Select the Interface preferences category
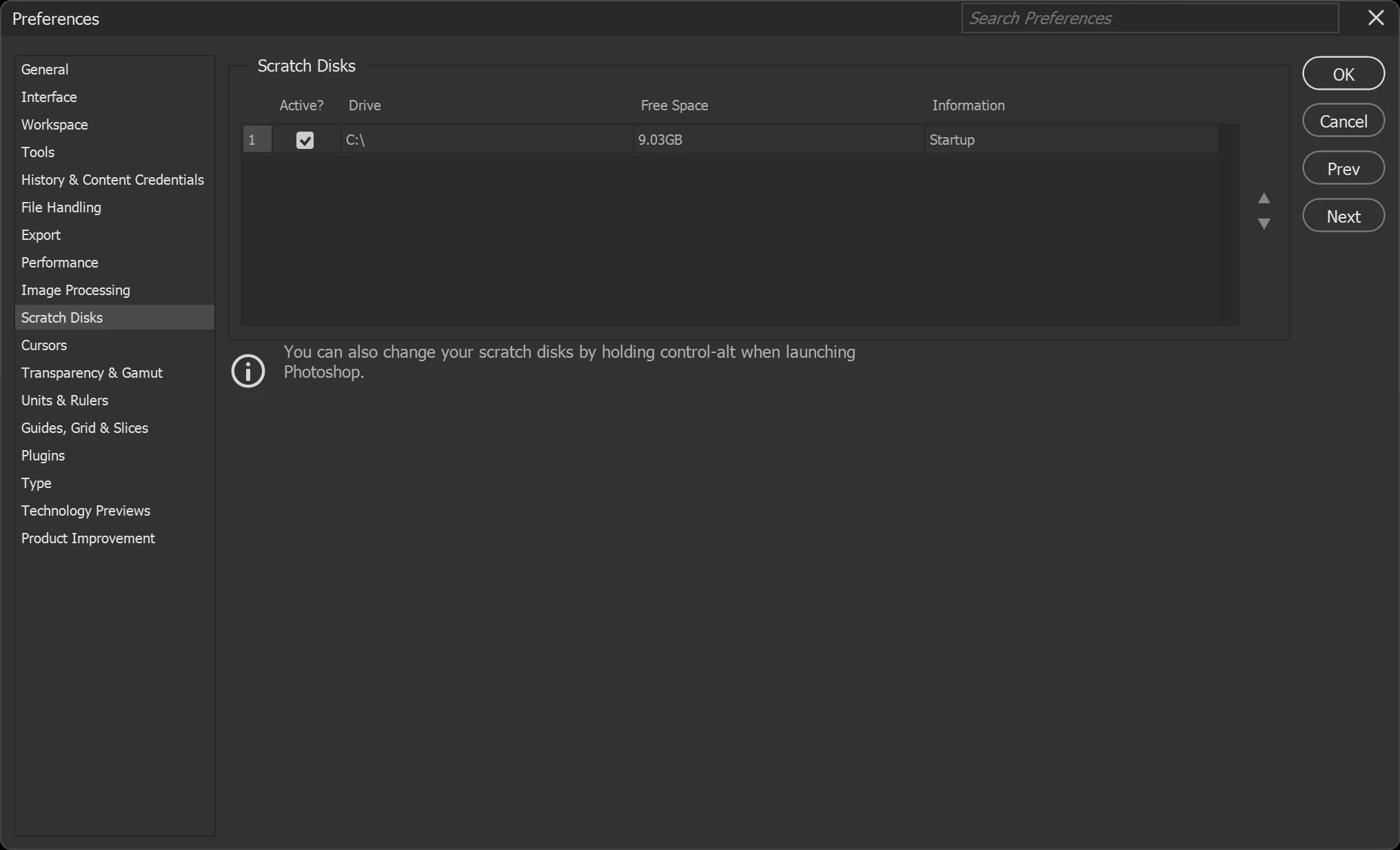This screenshot has height=850, width=1400. 49,97
